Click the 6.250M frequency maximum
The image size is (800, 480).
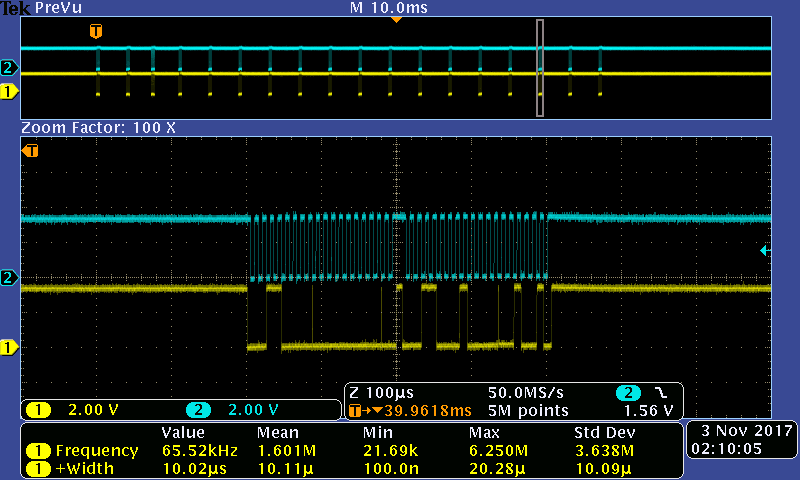point(498,451)
